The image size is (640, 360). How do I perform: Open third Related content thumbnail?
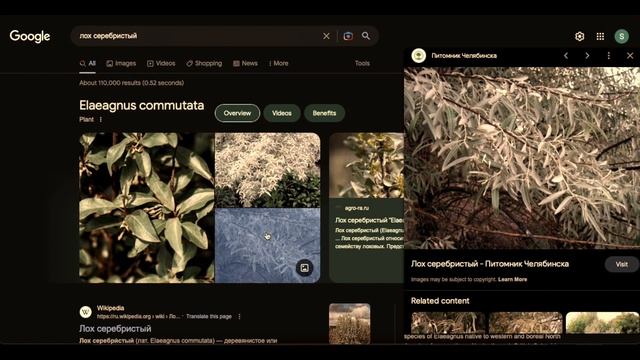[x=602, y=323]
